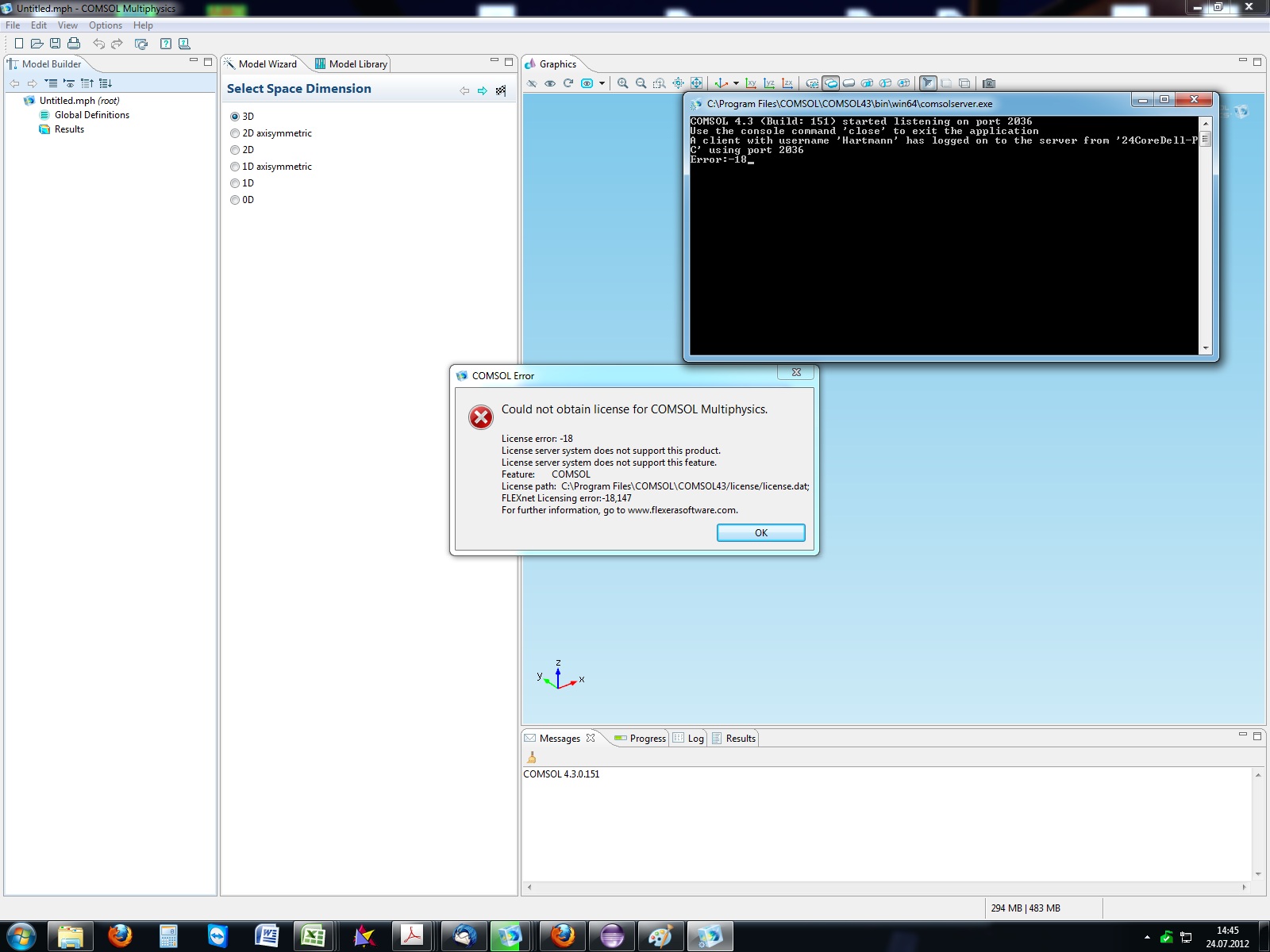Switch to the Log tab
Viewport: 1270px width, 952px height.
(695, 739)
